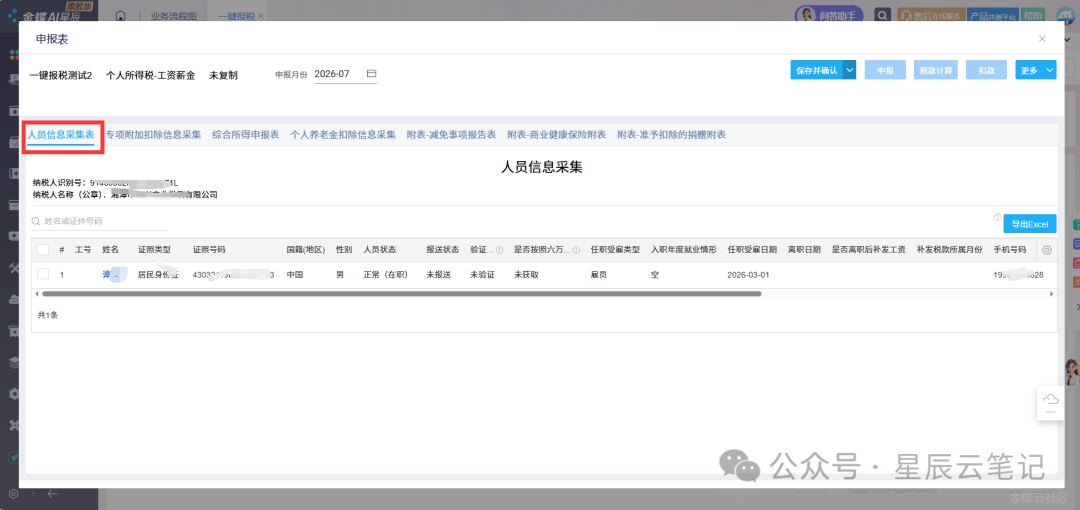Close the 申报表 dialog

coord(1042,39)
